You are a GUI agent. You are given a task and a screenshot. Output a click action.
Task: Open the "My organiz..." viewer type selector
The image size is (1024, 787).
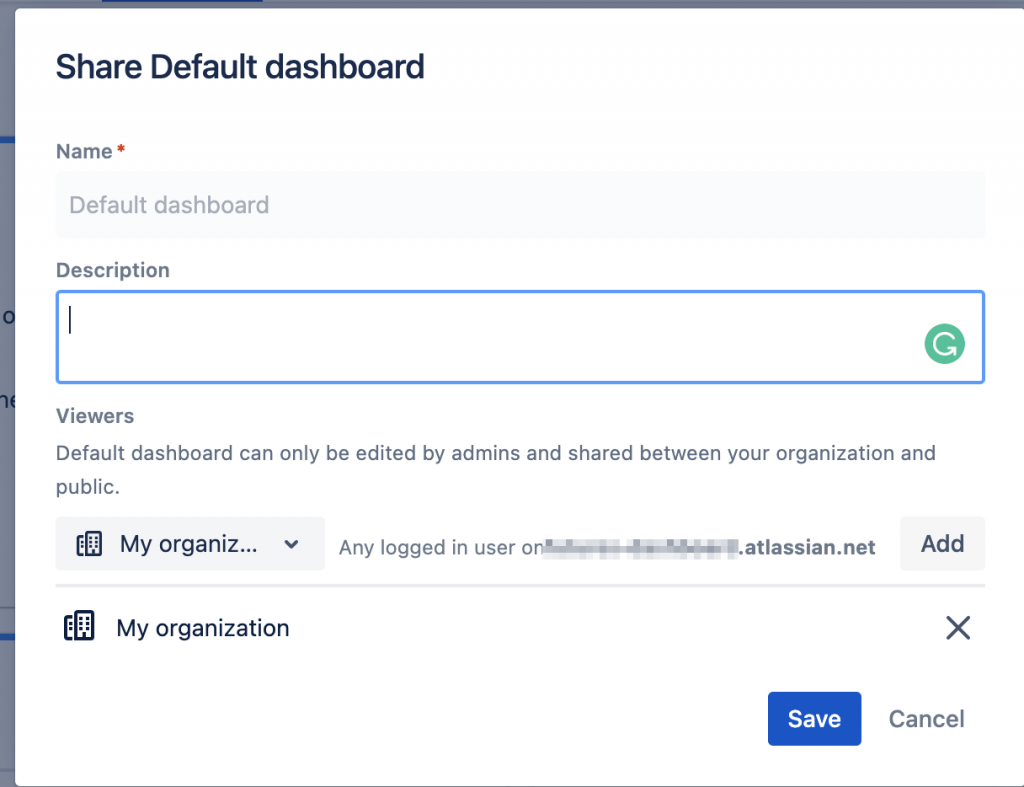click(x=190, y=544)
